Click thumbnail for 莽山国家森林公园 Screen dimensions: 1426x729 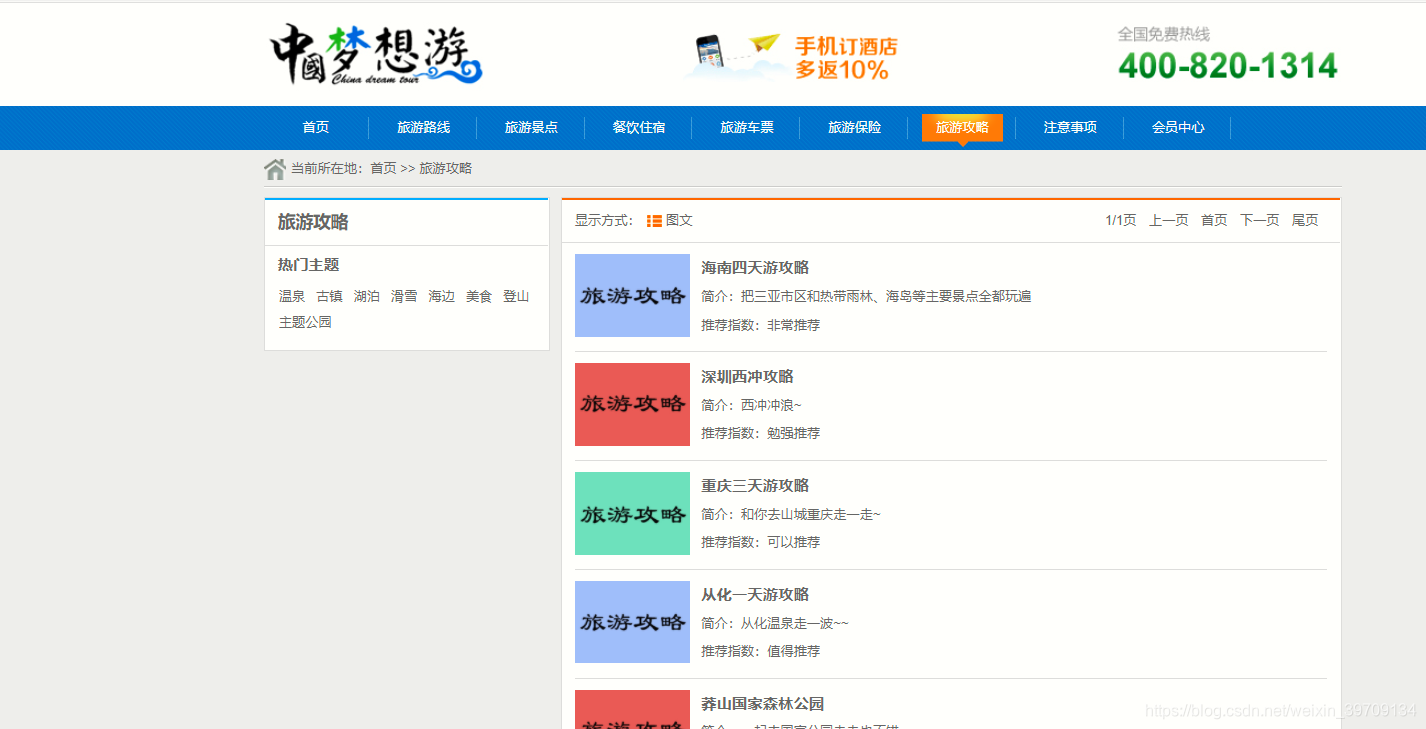[x=632, y=709]
